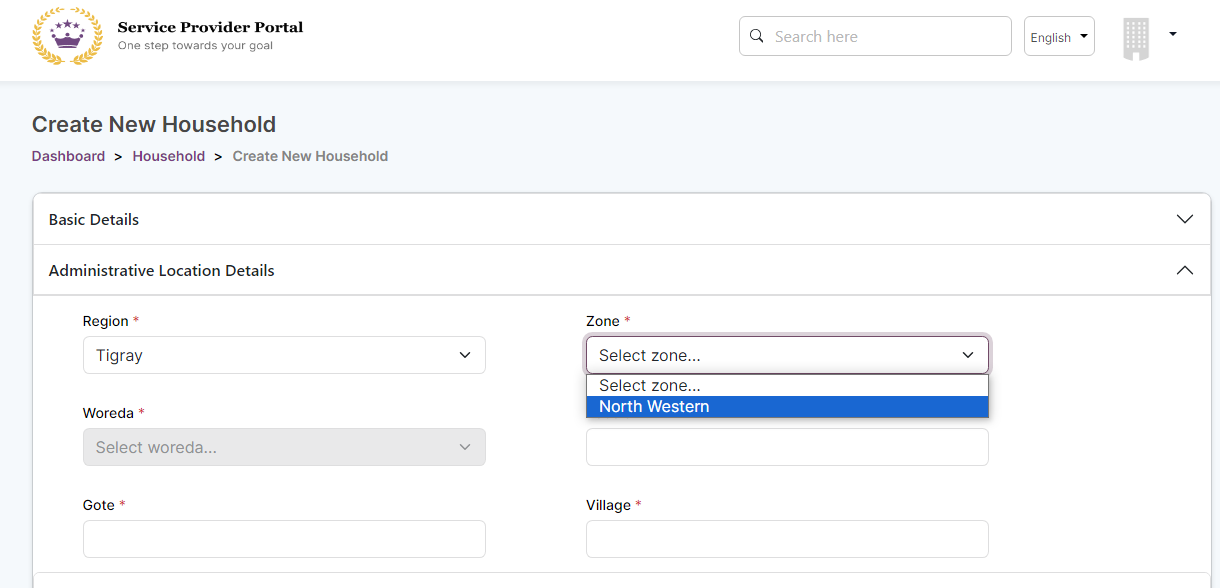Click the Create New Household breadcrumb
The image size is (1220, 588).
[x=310, y=156]
